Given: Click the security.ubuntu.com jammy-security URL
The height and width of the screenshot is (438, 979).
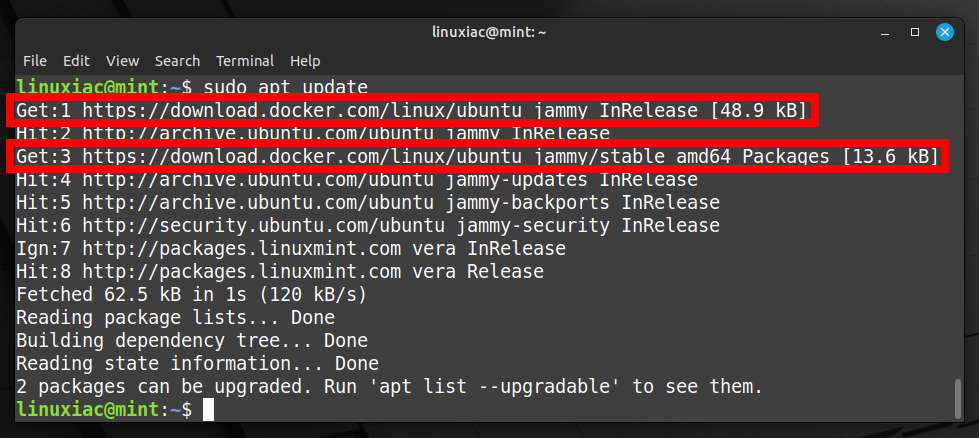Looking at the screenshot, I should click(x=263, y=225).
